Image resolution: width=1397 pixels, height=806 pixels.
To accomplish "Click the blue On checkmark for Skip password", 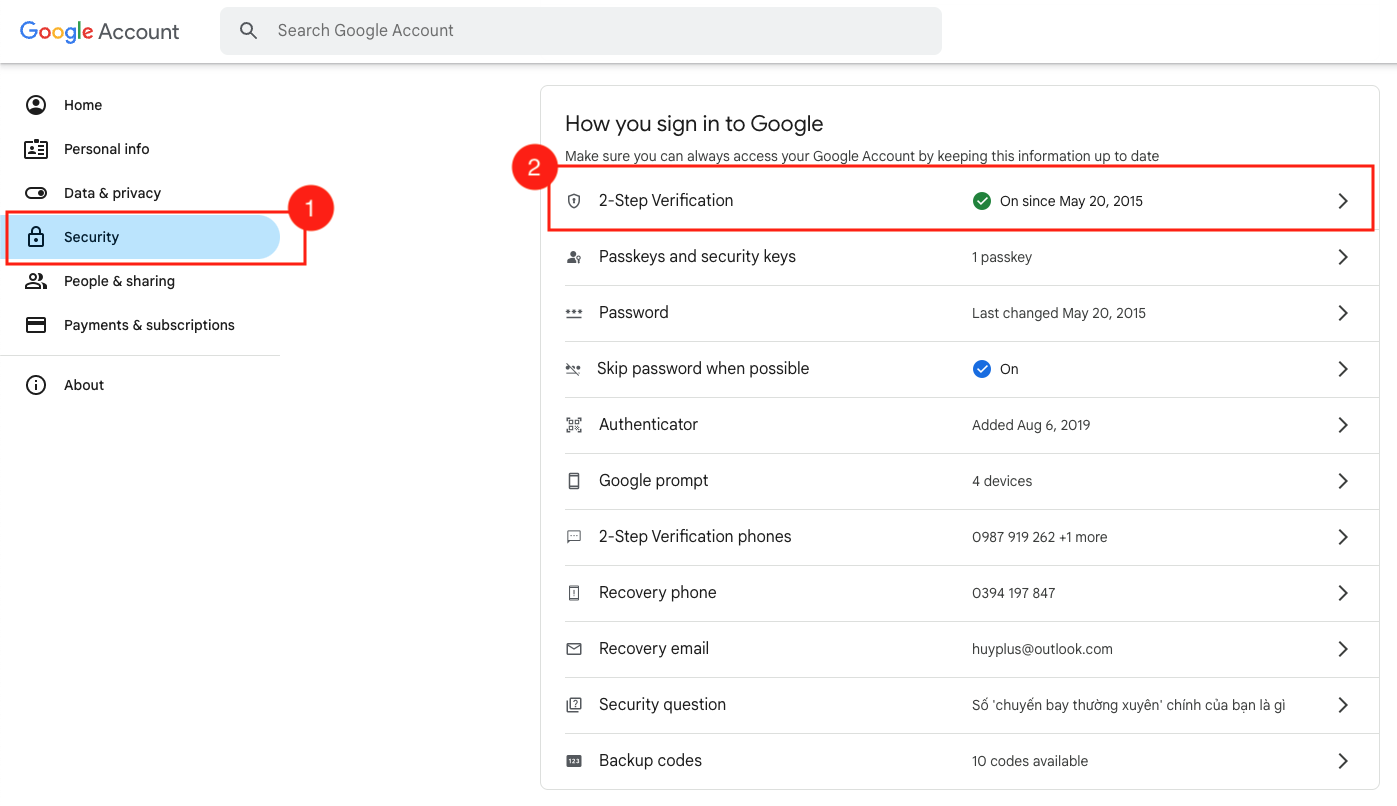I will point(982,369).
